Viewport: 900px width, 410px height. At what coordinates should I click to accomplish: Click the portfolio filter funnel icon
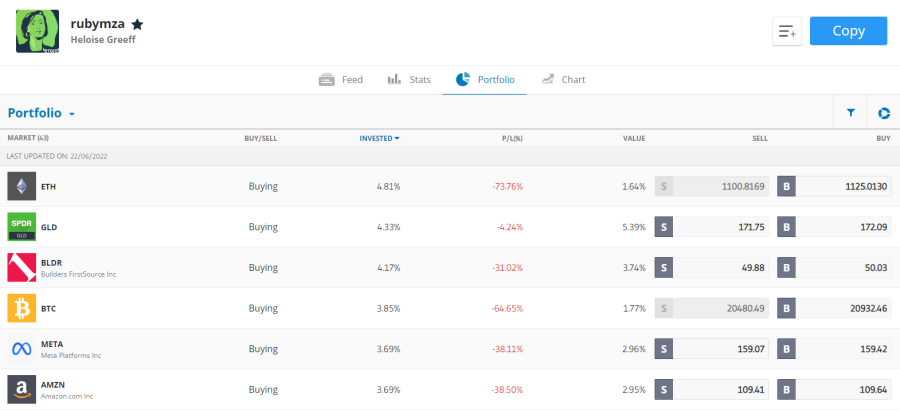(x=850, y=114)
